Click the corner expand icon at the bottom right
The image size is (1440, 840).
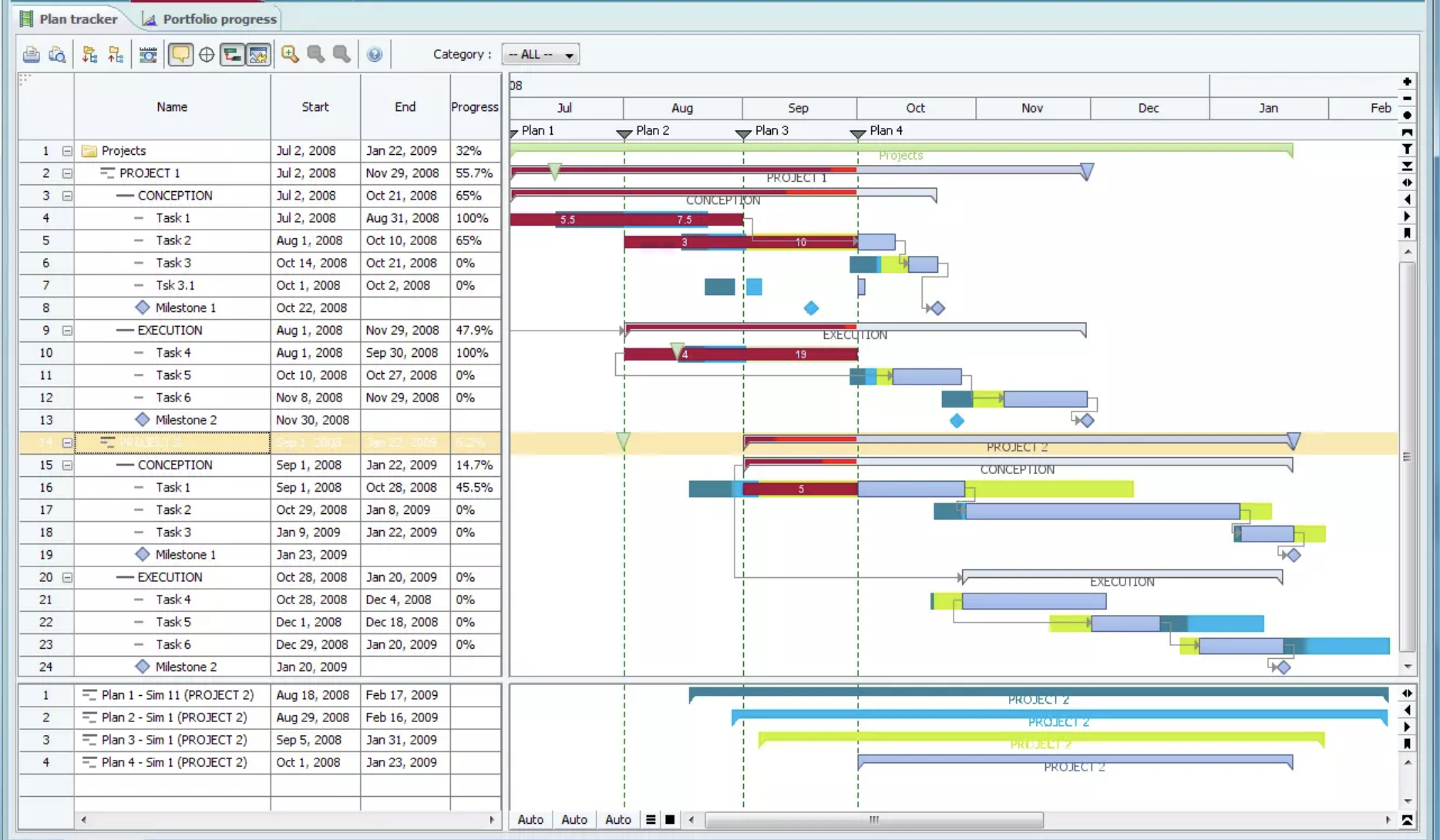[x=1407, y=821]
